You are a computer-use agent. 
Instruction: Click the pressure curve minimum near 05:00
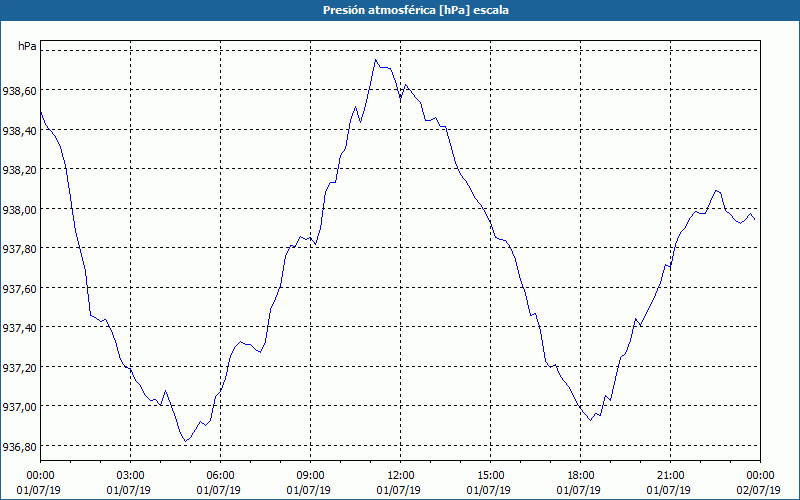[x=186, y=441]
